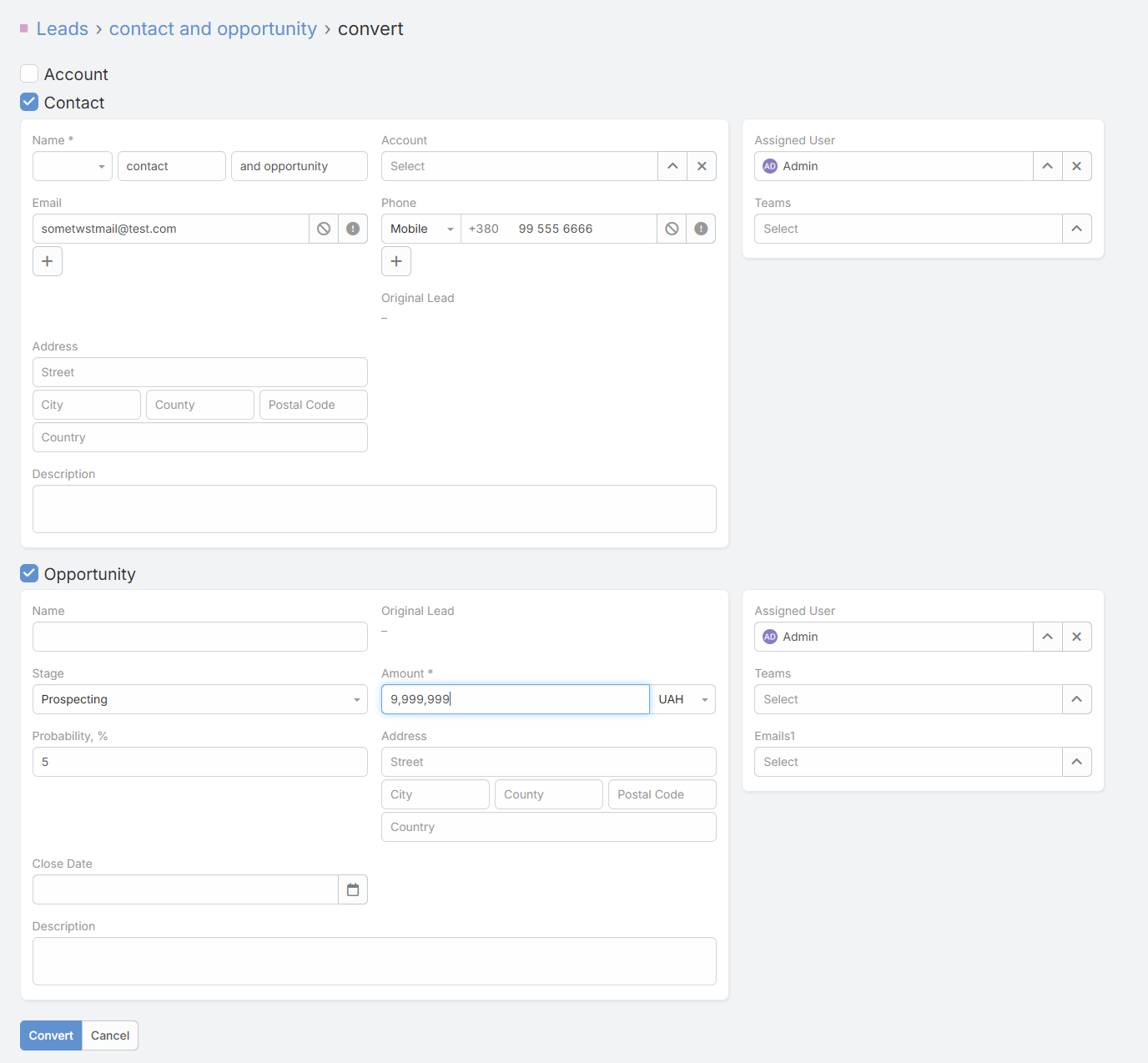This screenshot has height=1063, width=1148.
Task: Open the Close Date calendar picker
Action: coord(353,889)
